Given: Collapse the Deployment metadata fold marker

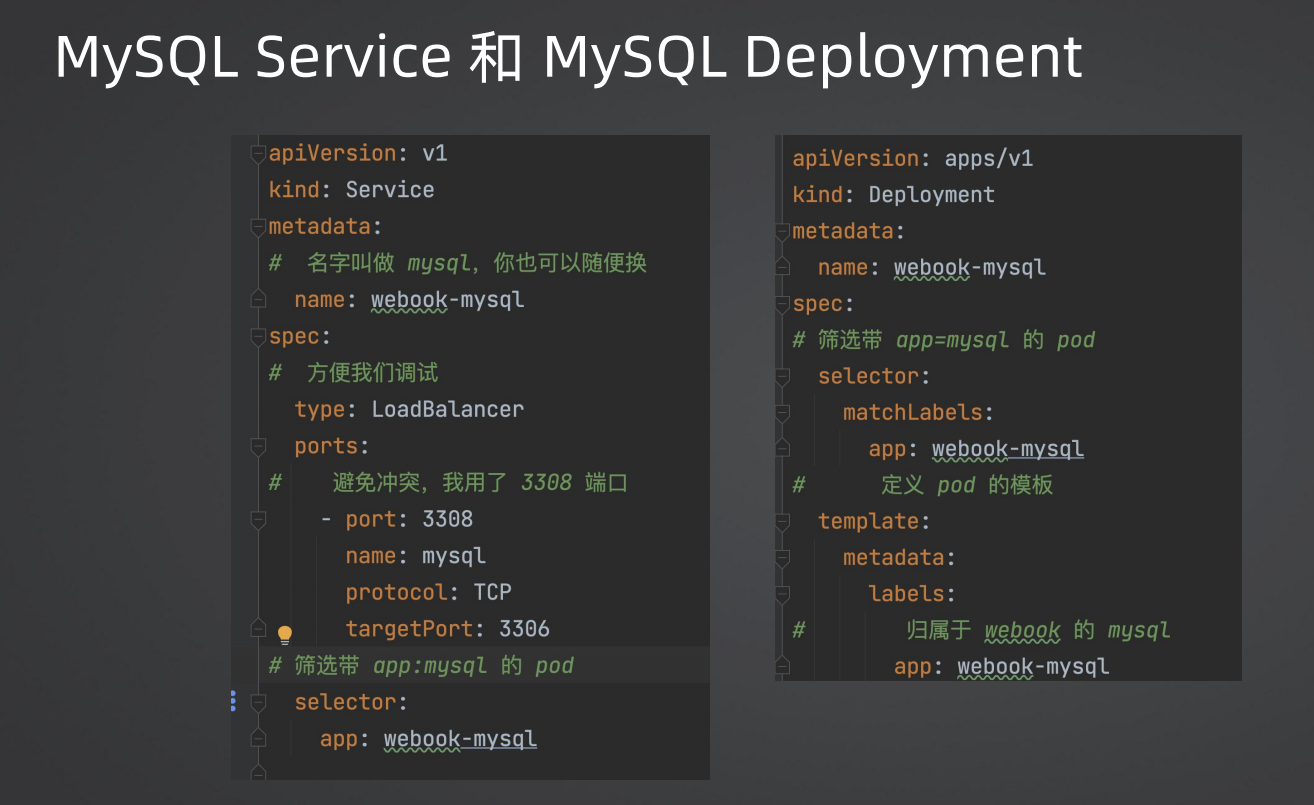Looking at the screenshot, I should [x=782, y=232].
